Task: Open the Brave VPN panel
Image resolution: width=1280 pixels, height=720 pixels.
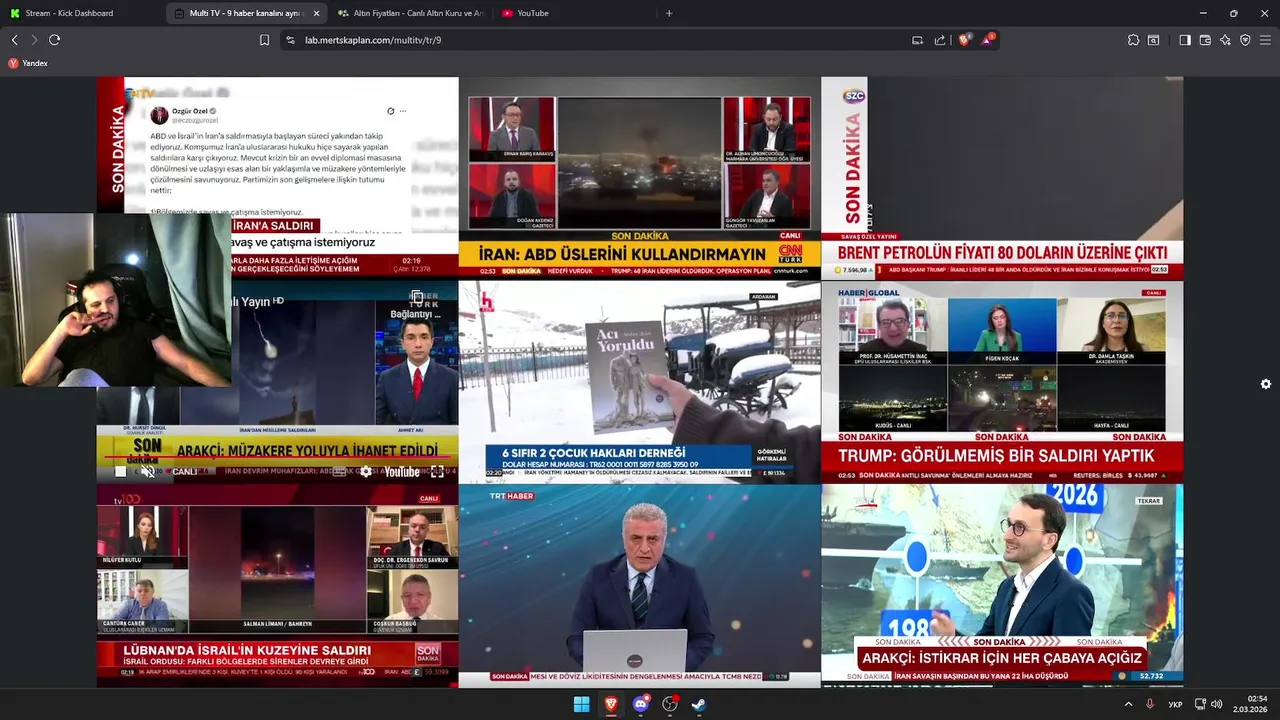Action: pos(1245,40)
